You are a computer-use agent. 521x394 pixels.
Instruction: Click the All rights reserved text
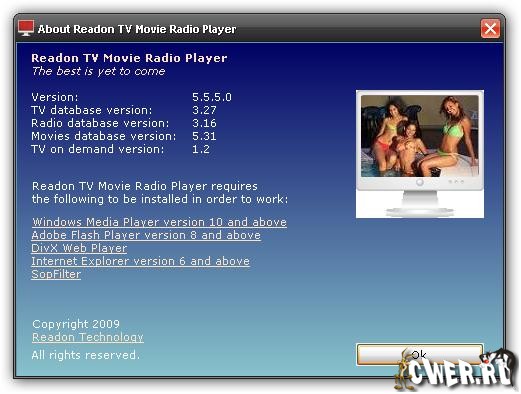tap(85, 355)
